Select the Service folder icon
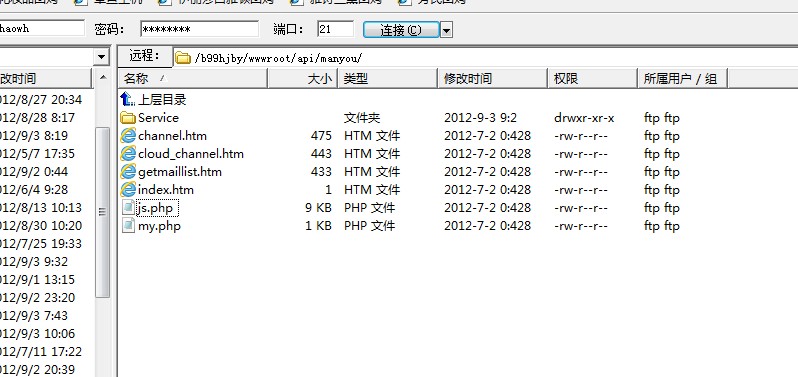The height and width of the screenshot is (377, 798). click(x=128, y=118)
